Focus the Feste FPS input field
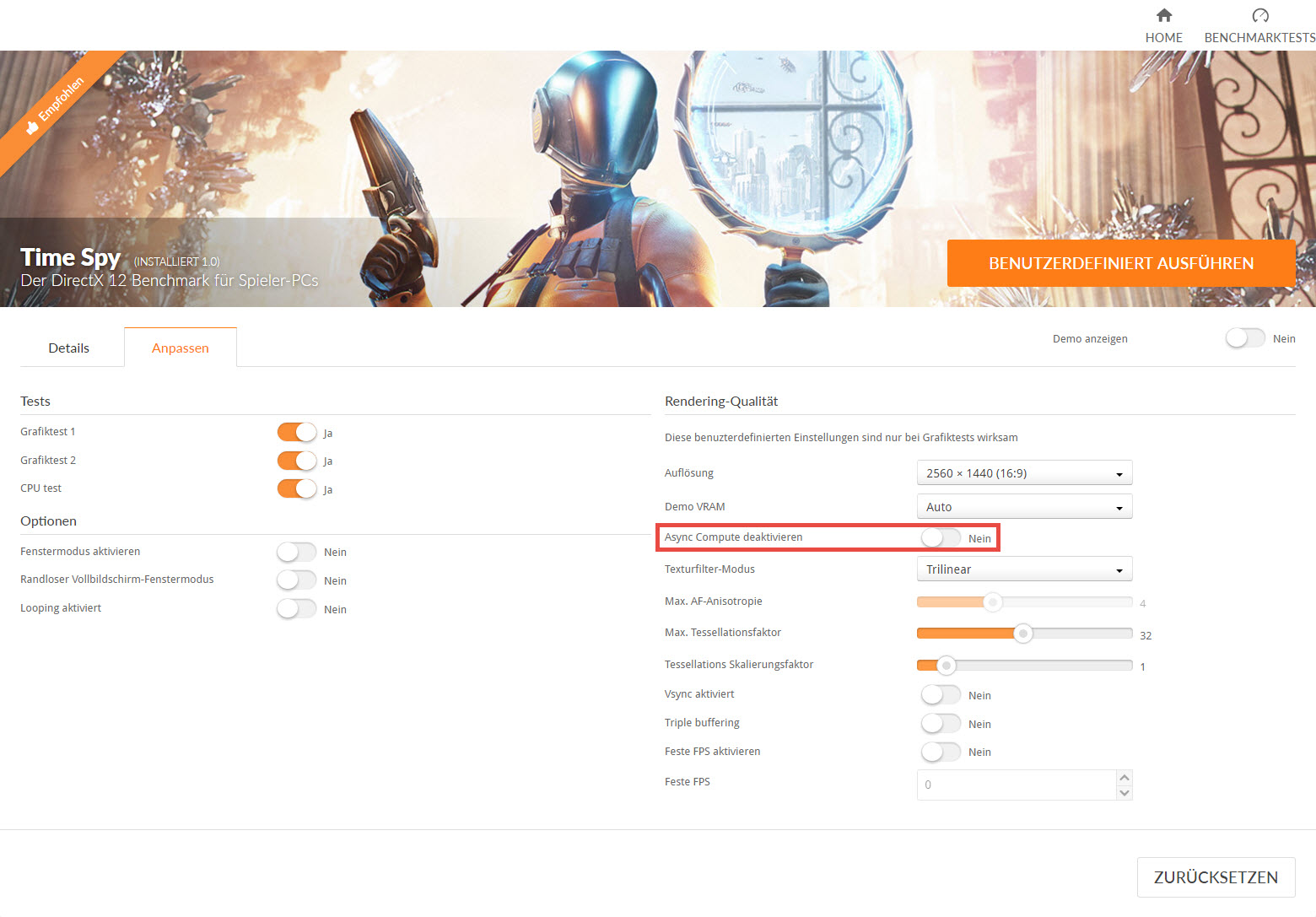The width and height of the screenshot is (1316, 917). (x=1016, y=785)
